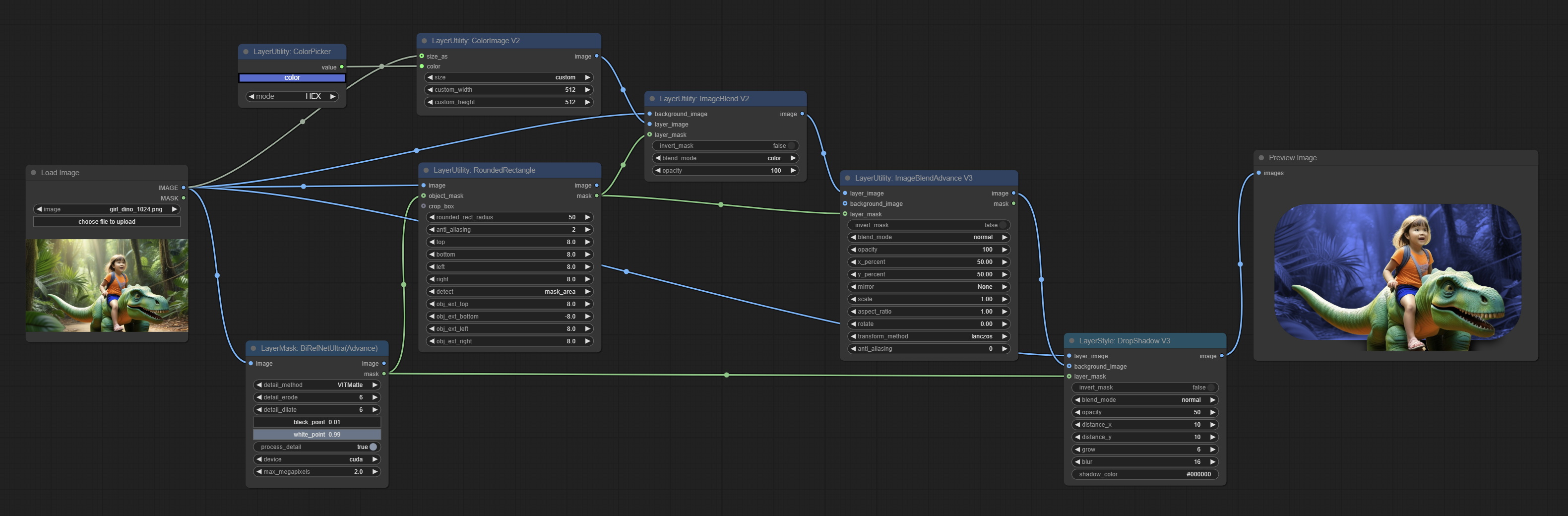Collapse the Preview Image node with its dot

click(x=1261, y=158)
